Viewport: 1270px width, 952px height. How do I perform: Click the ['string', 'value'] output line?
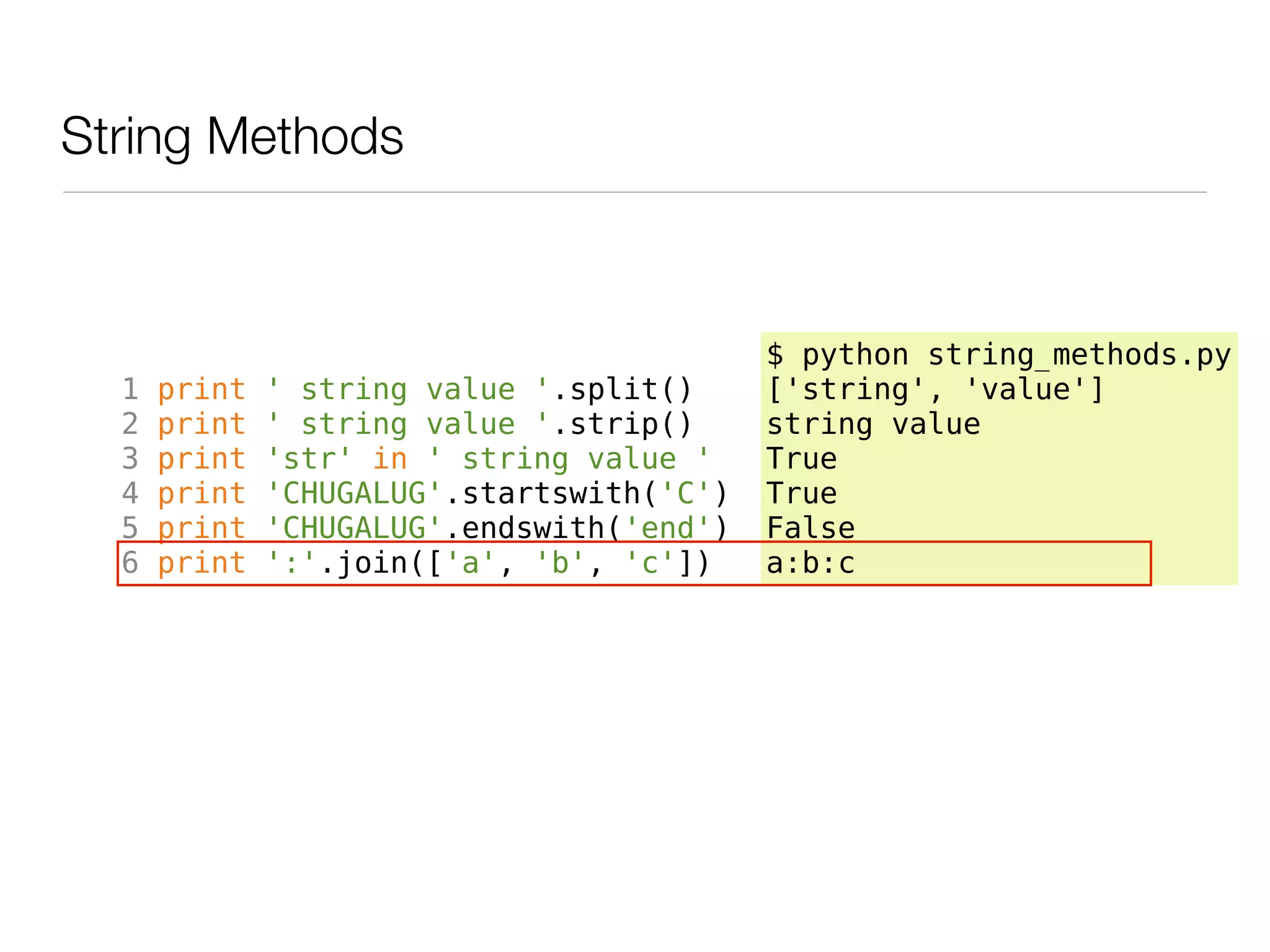[x=935, y=390]
